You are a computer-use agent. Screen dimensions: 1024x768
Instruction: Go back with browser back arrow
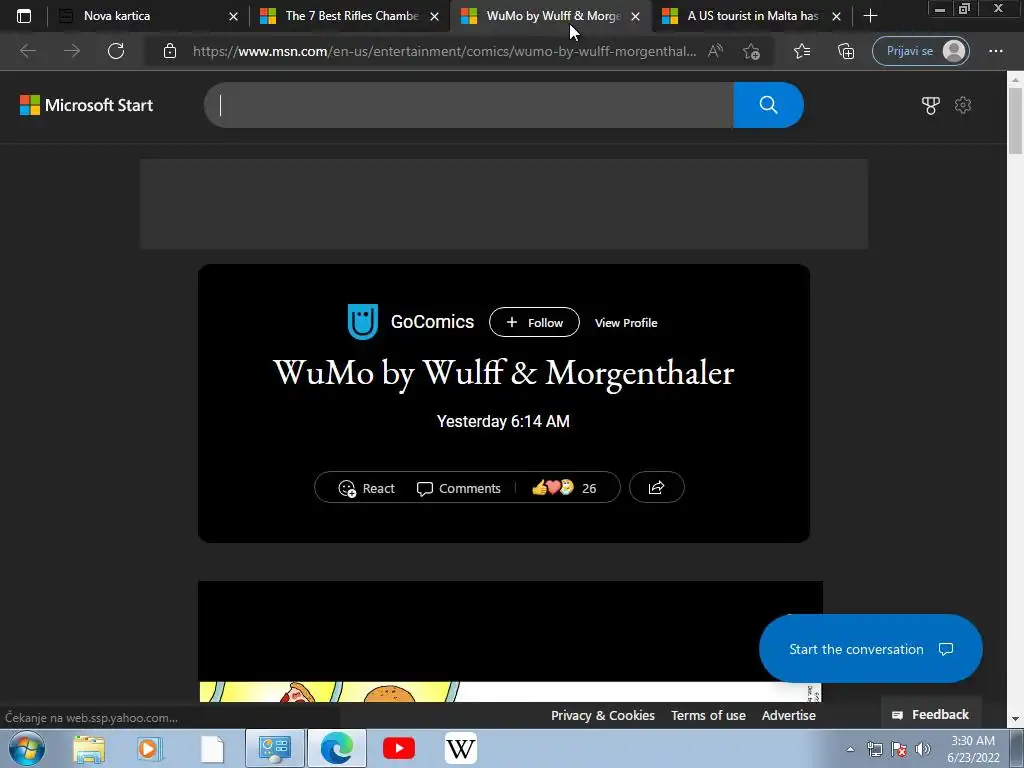pyautogui.click(x=28, y=51)
